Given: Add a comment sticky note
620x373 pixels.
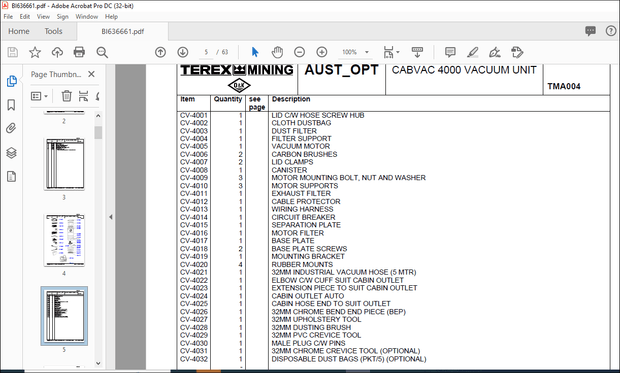Looking at the screenshot, I should coord(450,52).
